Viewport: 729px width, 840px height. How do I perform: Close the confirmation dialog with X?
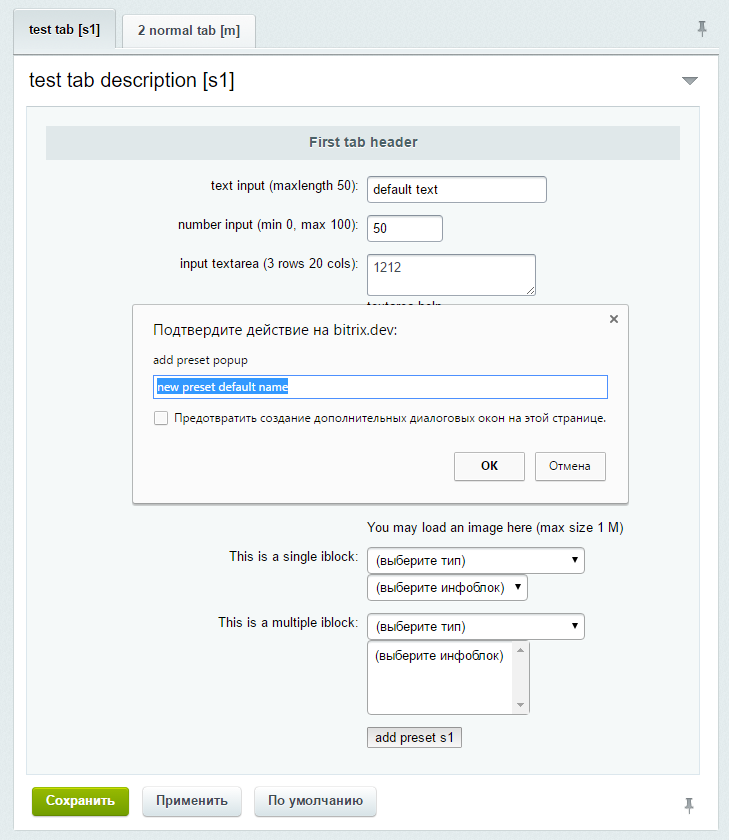(x=614, y=319)
